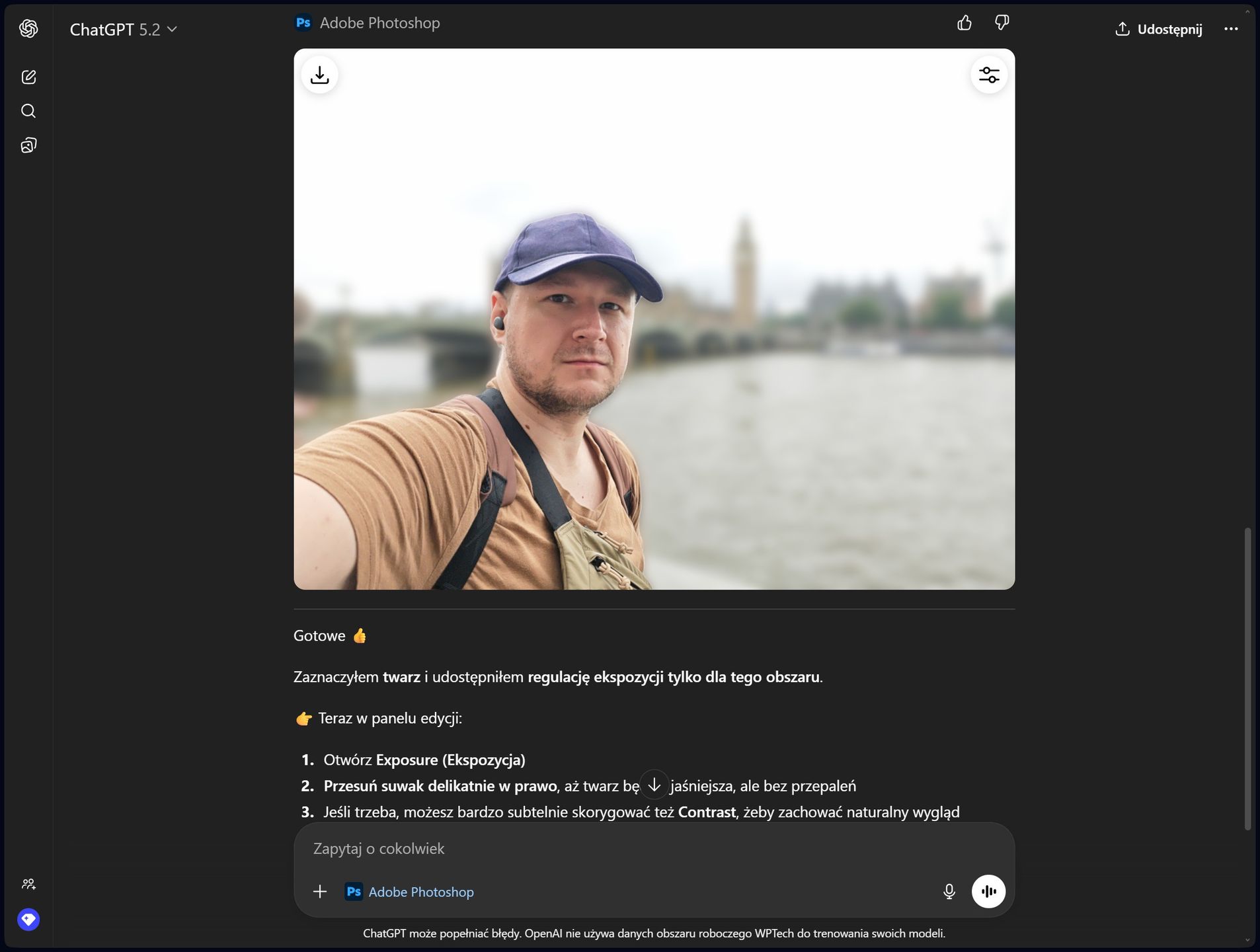Click the Adobe Photoshop chip in composer
Viewport: 1260px width, 952px height.
tap(410, 892)
